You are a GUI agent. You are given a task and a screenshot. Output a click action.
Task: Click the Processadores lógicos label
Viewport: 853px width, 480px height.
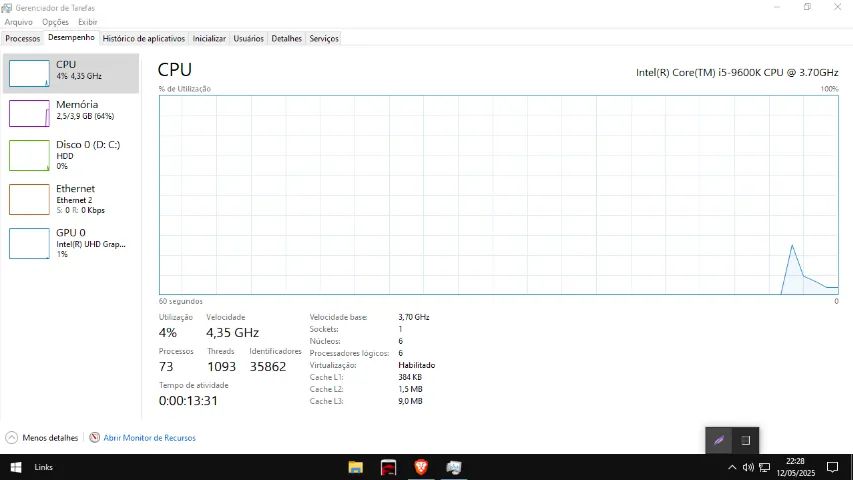(x=349, y=353)
